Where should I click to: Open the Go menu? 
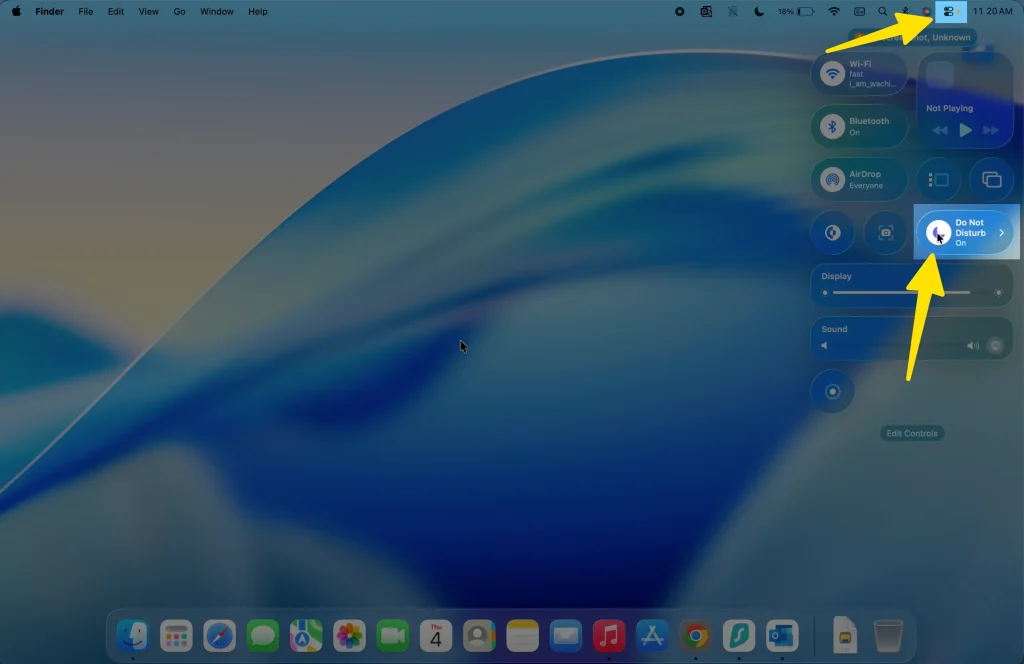click(x=179, y=11)
